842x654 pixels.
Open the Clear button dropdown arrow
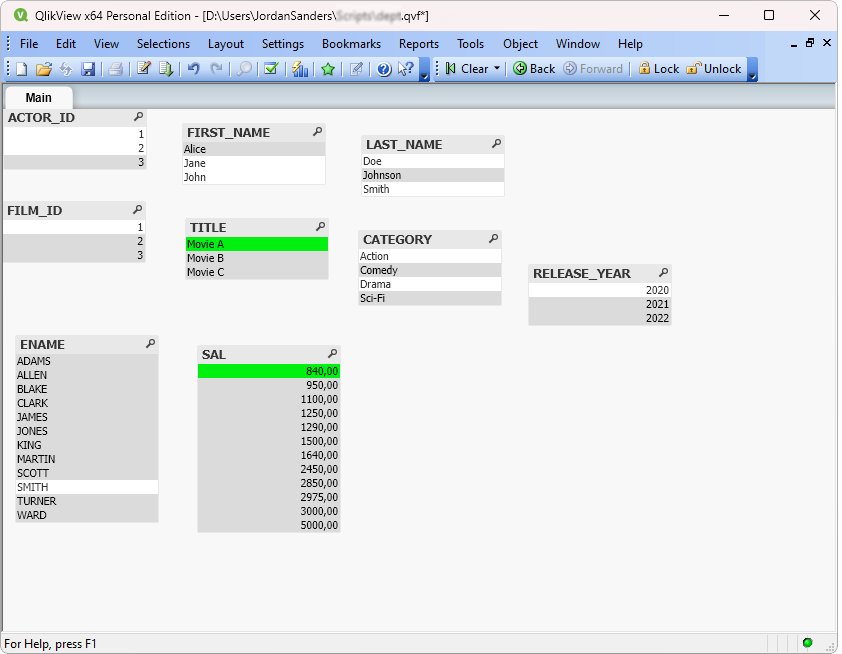(x=497, y=69)
